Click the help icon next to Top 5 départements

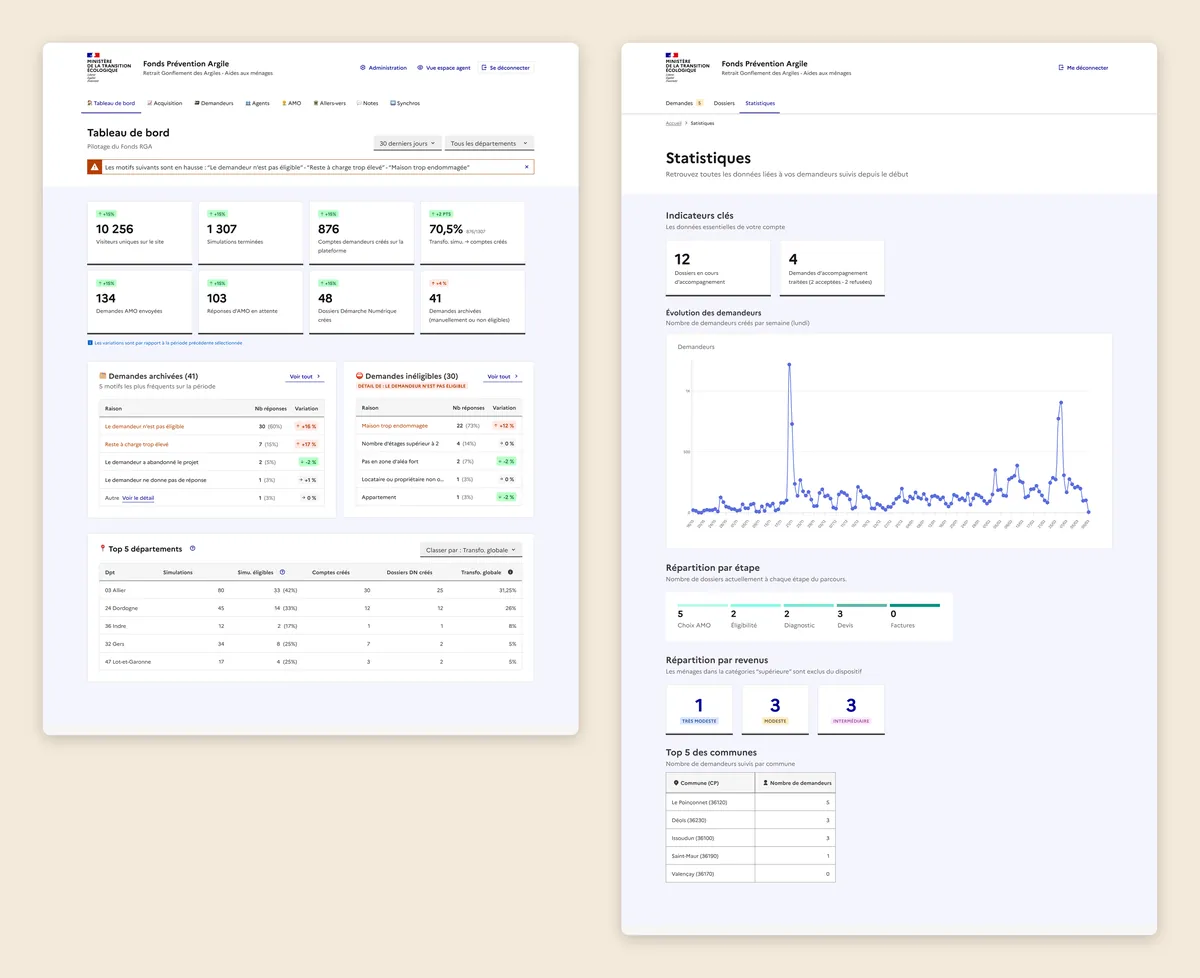tap(192, 548)
